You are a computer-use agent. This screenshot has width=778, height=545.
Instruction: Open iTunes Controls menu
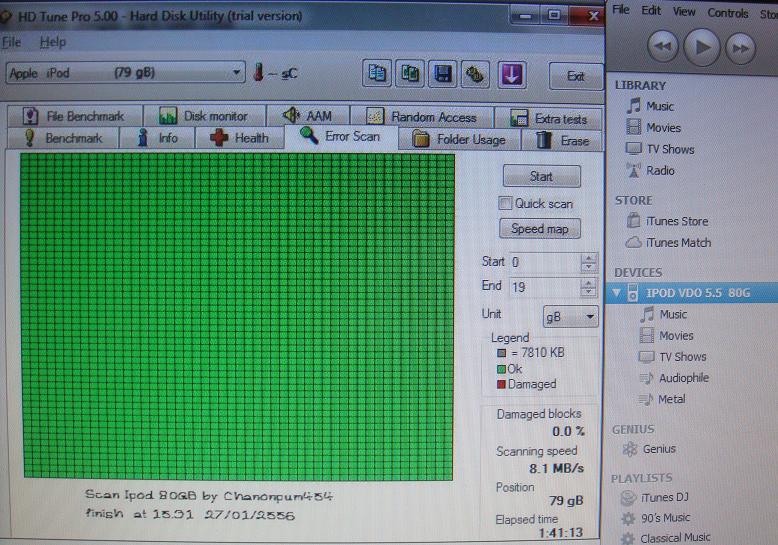pyautogui.click(x=727, y=13)
